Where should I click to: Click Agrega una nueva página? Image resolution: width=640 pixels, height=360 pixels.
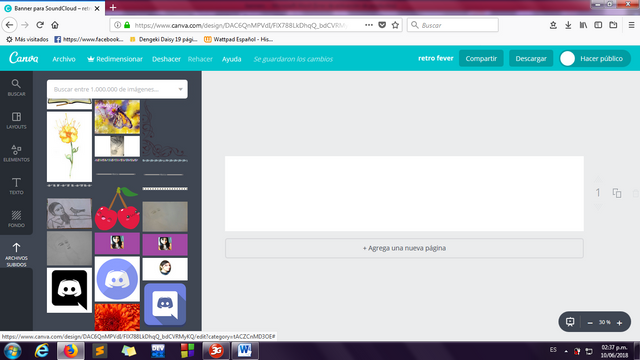coord(404,248)
